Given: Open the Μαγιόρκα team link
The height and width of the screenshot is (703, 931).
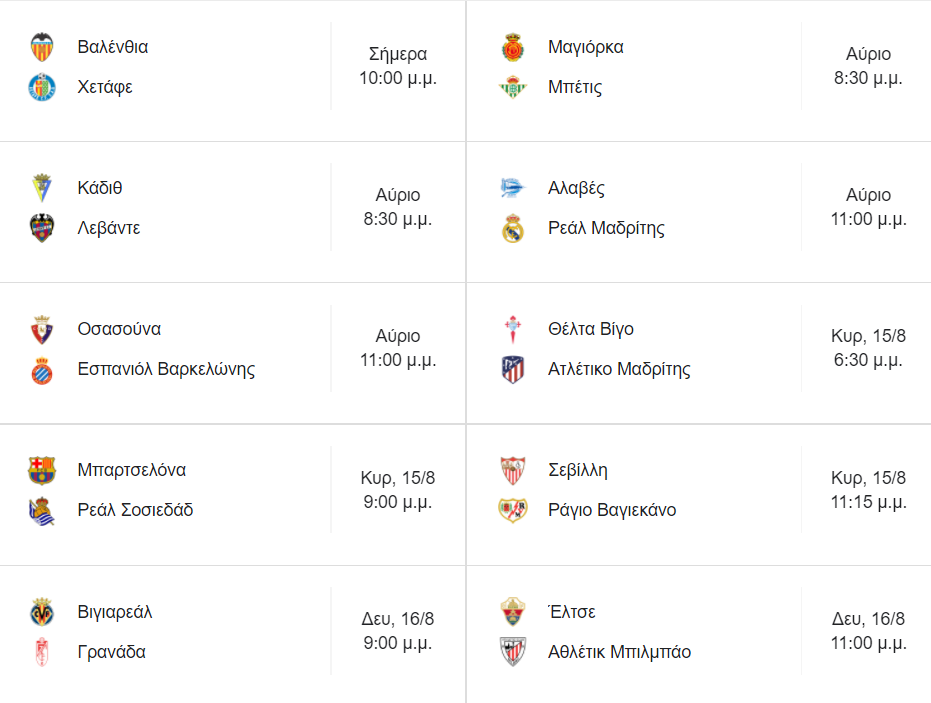Looking at the screenshot, I should (x=585, y=47).
